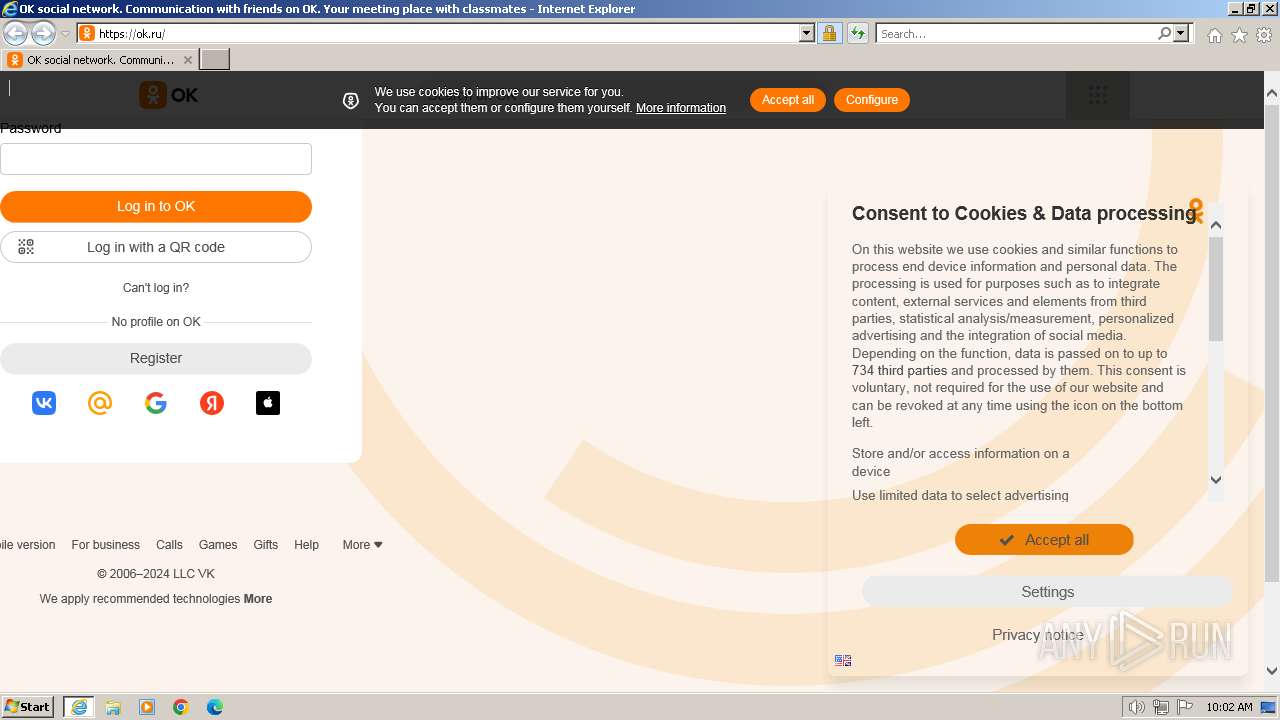Log in with the Mail.ru @ icon
Viewport: 1280px width, 720px height.
coord(100,403)
